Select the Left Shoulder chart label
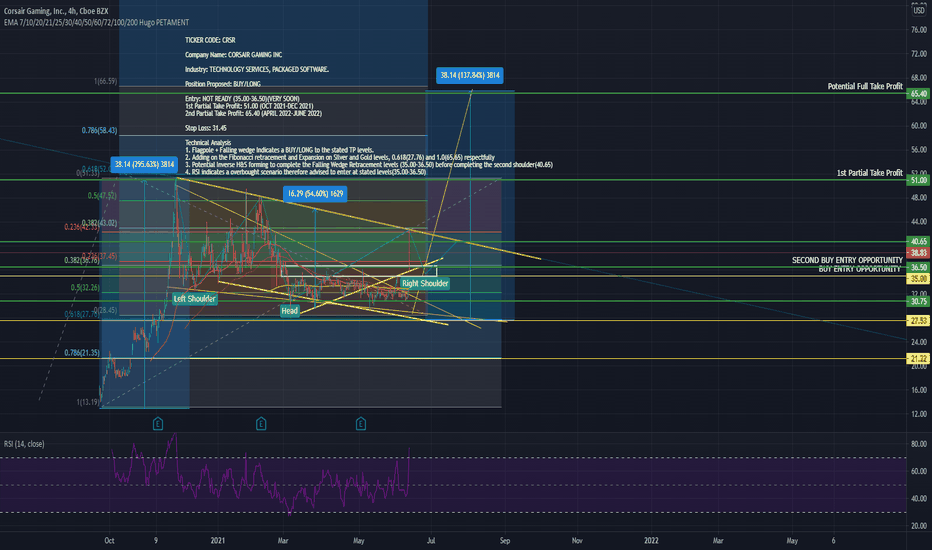The image size is (932, 550). [194, 298]
